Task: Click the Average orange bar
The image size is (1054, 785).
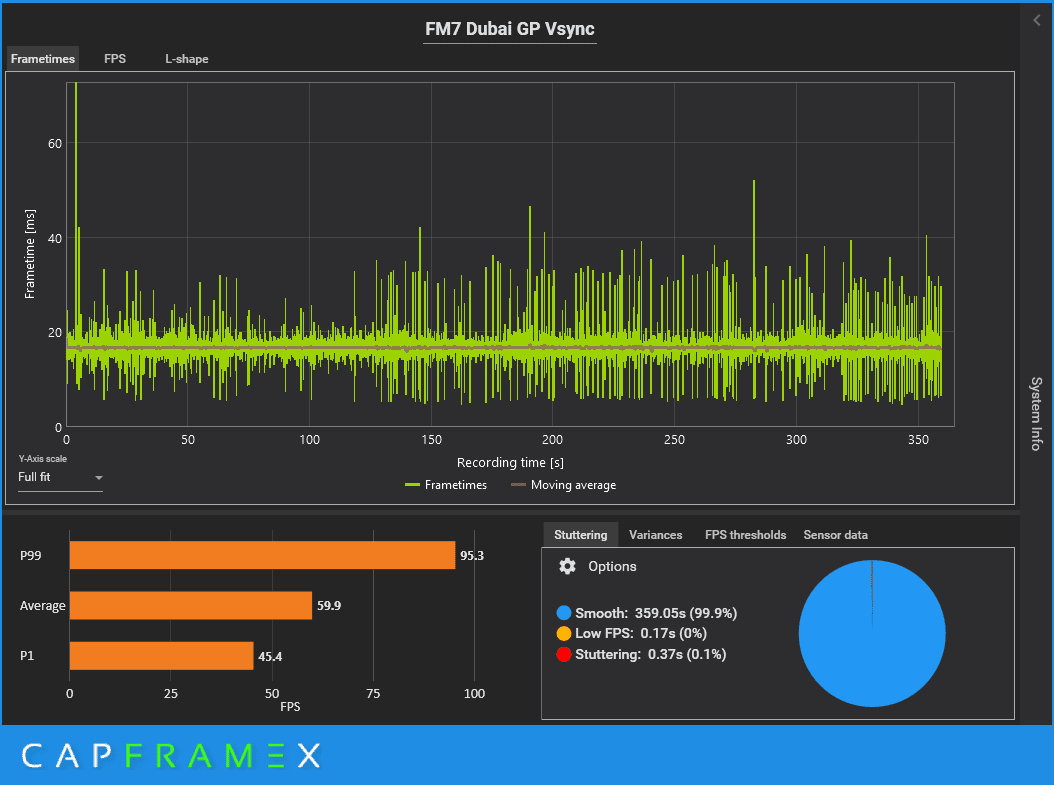Action: tap(191, 606)
